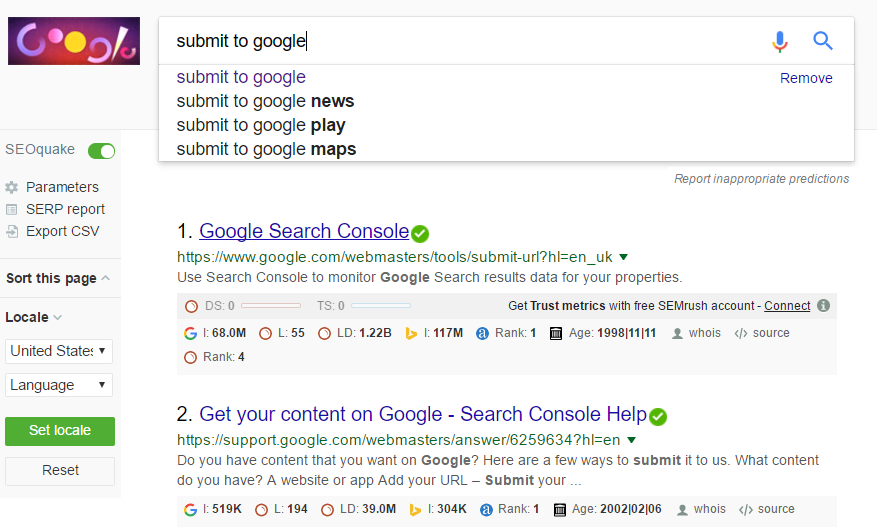Expand arrow next to submit-url result URL

click(x=624, y=257)
